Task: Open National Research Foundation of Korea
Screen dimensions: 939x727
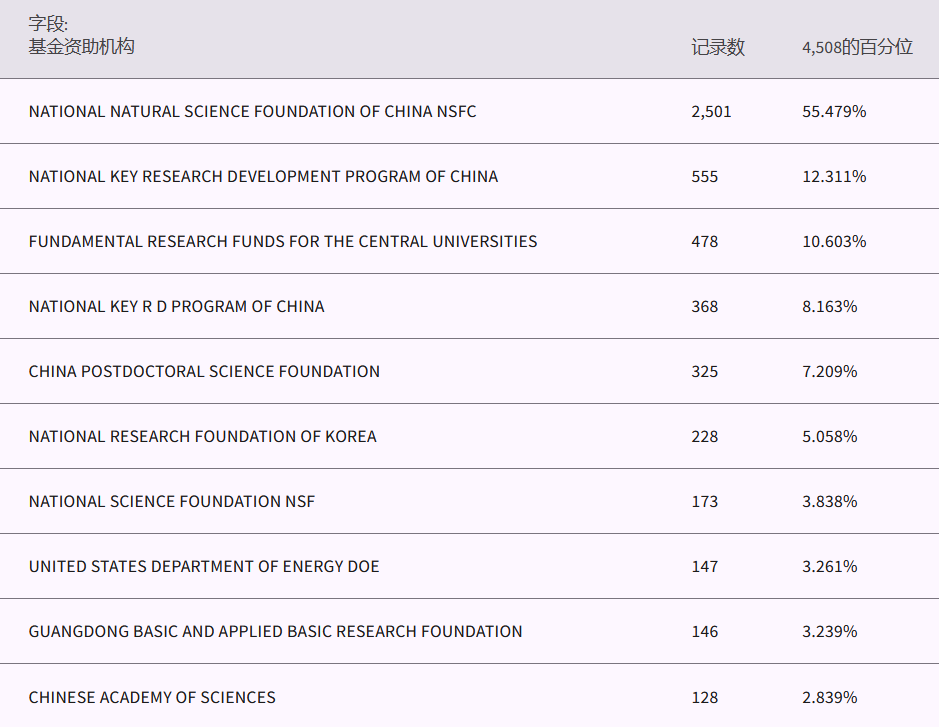Action: [202, 437]
